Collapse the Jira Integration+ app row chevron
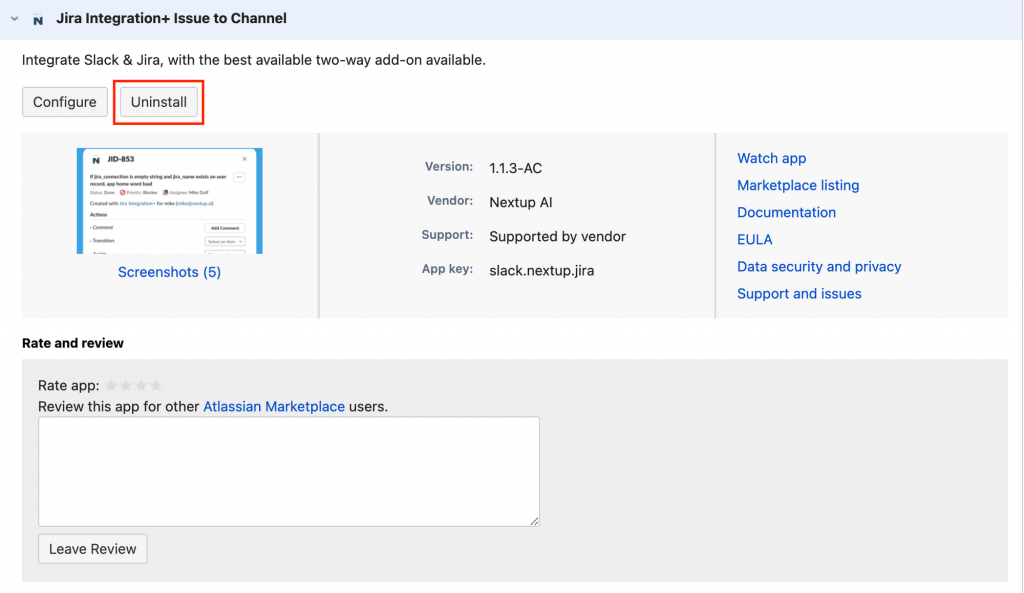This screenshot has height=593, width=1024. 14,19
